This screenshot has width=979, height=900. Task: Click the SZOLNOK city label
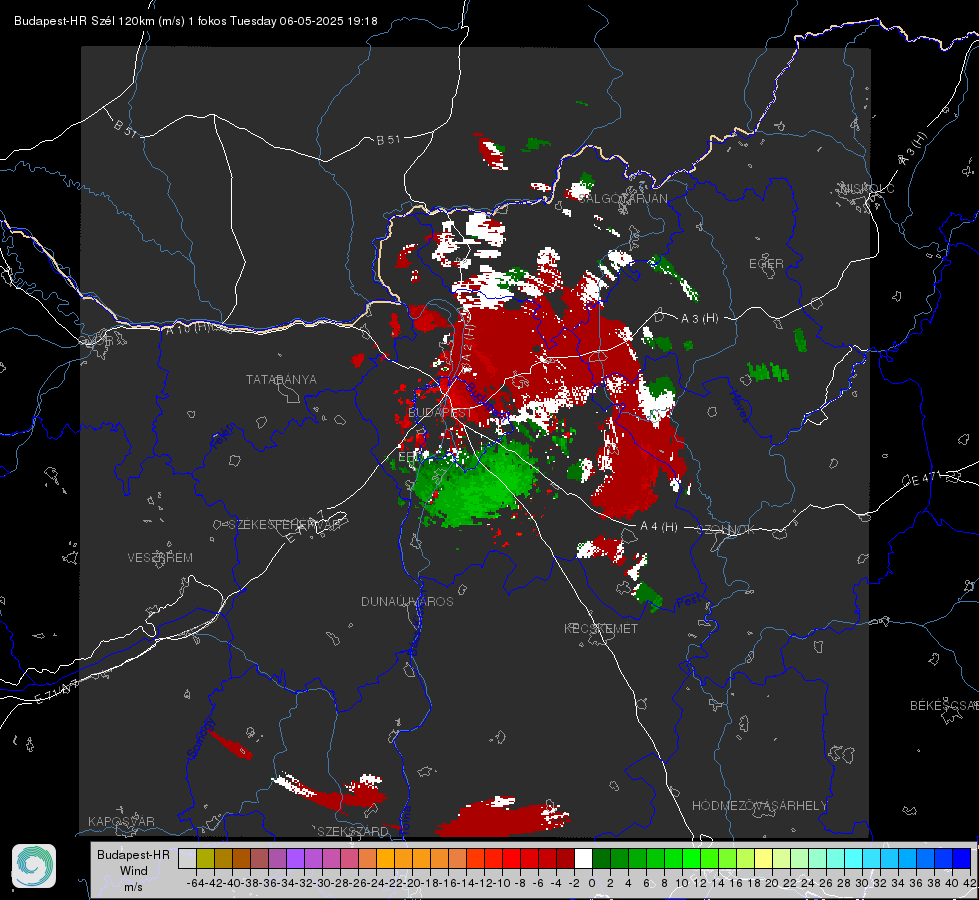(727, 530)
